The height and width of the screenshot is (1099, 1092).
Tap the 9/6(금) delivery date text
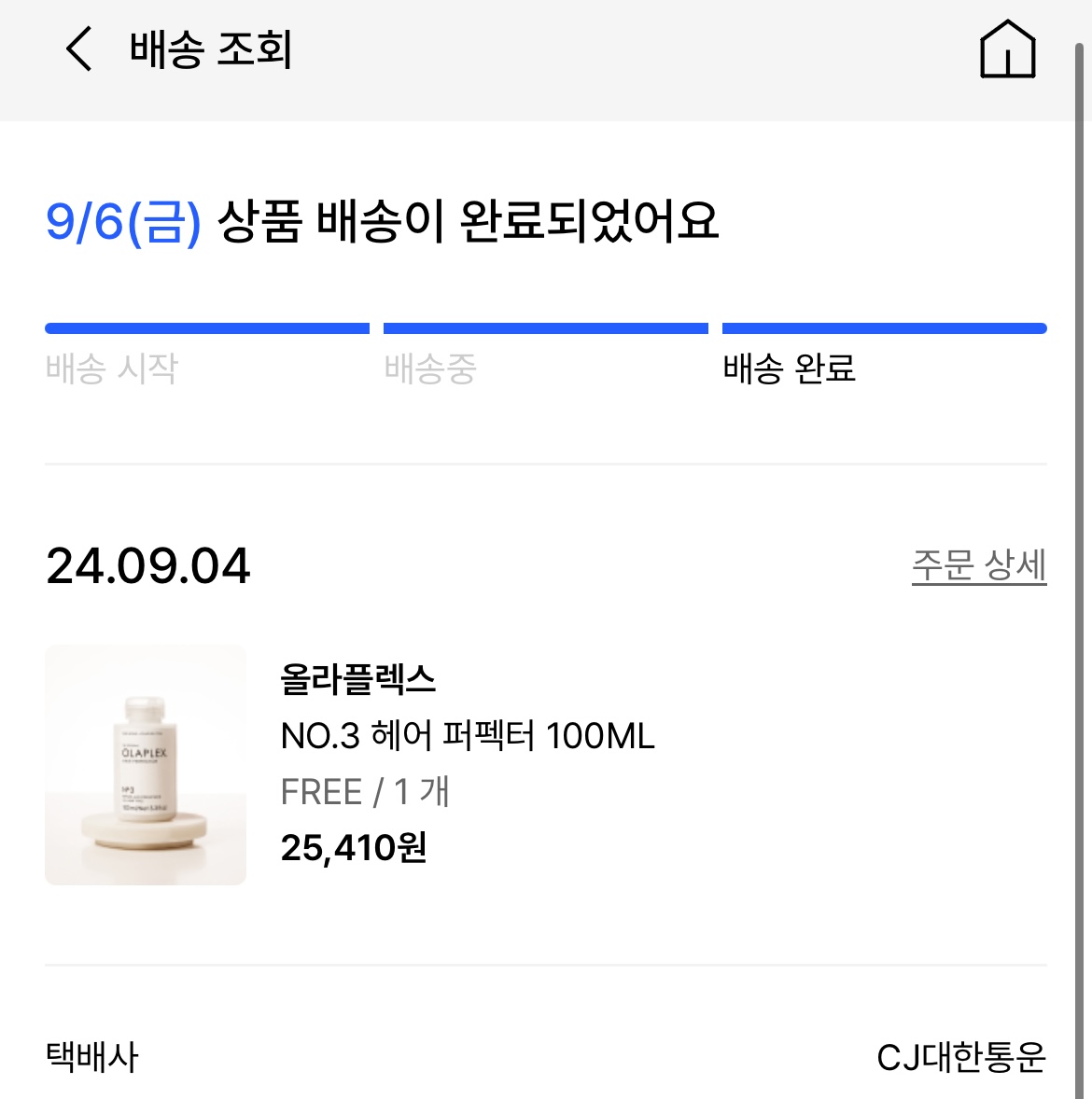pyautogui.click(x=123, y=221)
